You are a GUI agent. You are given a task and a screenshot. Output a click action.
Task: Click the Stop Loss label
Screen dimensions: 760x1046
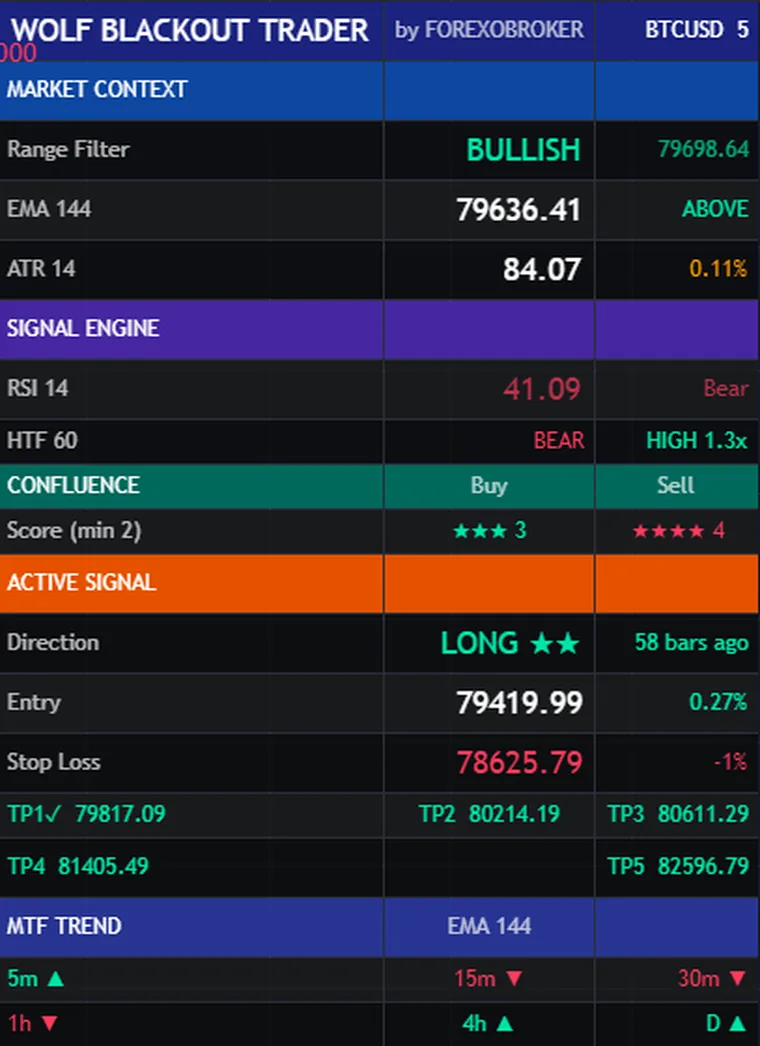click(53, 762)
